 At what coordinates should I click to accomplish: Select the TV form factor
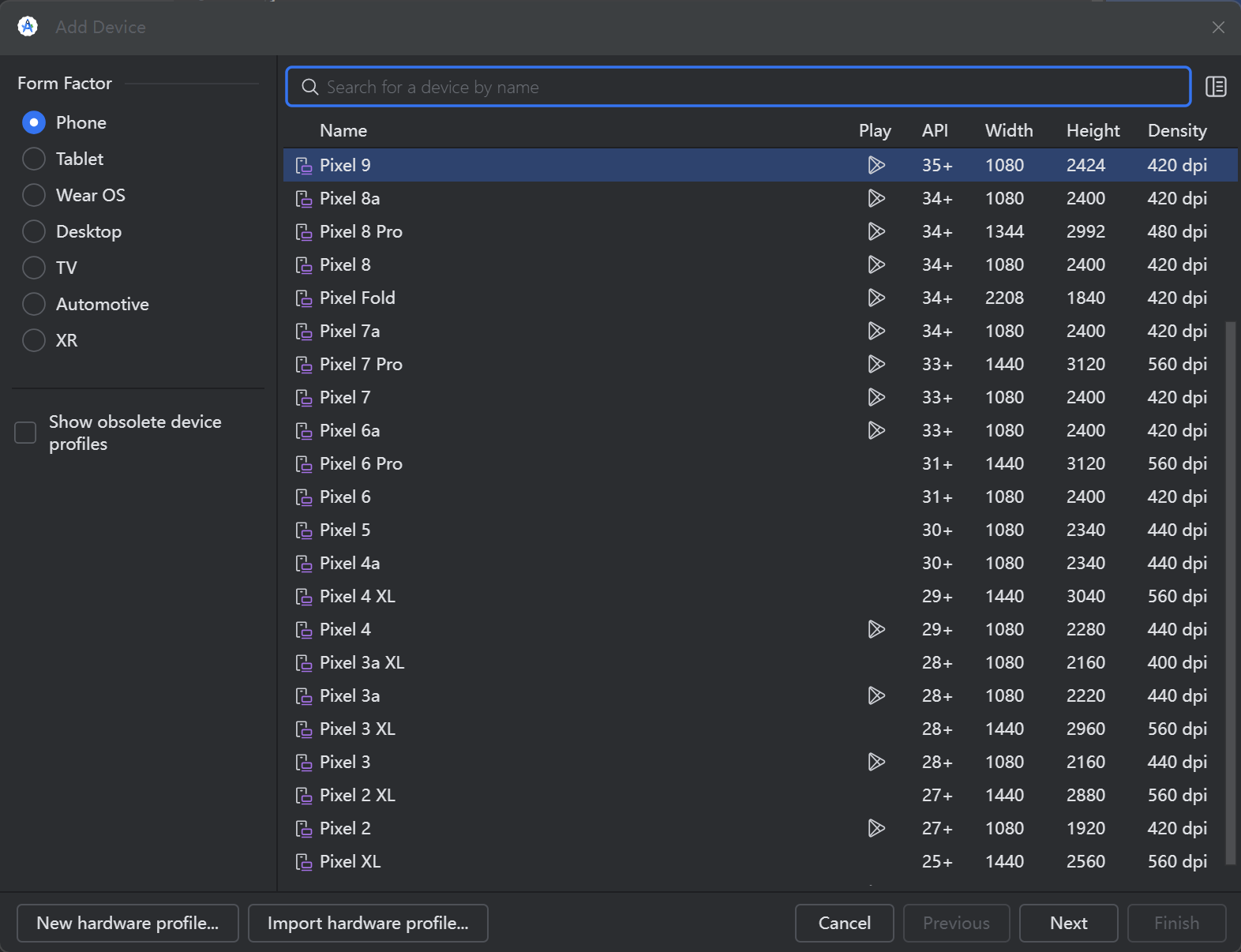coord(34,268)
